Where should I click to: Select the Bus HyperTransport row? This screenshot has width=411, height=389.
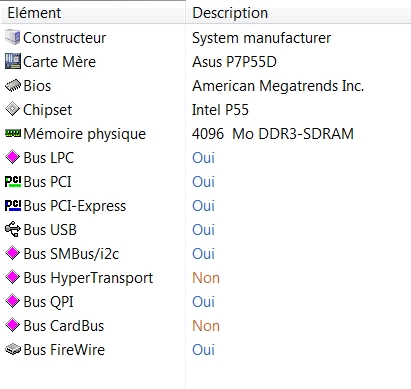[206, 278]
